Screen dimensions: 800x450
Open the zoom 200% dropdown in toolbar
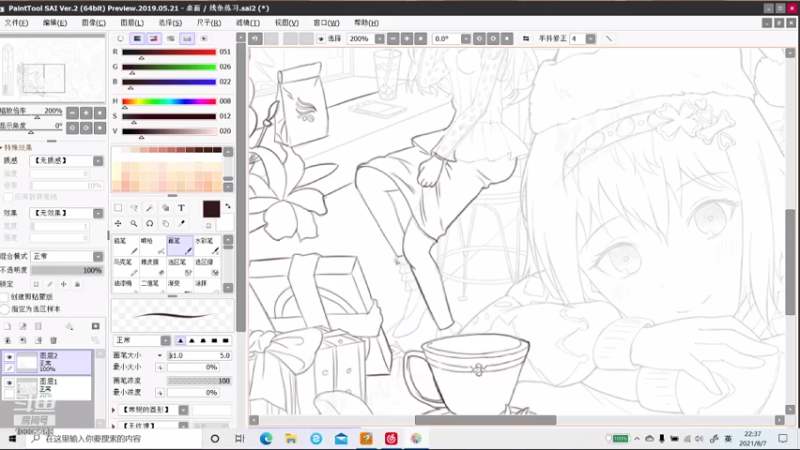click(380, 39)
